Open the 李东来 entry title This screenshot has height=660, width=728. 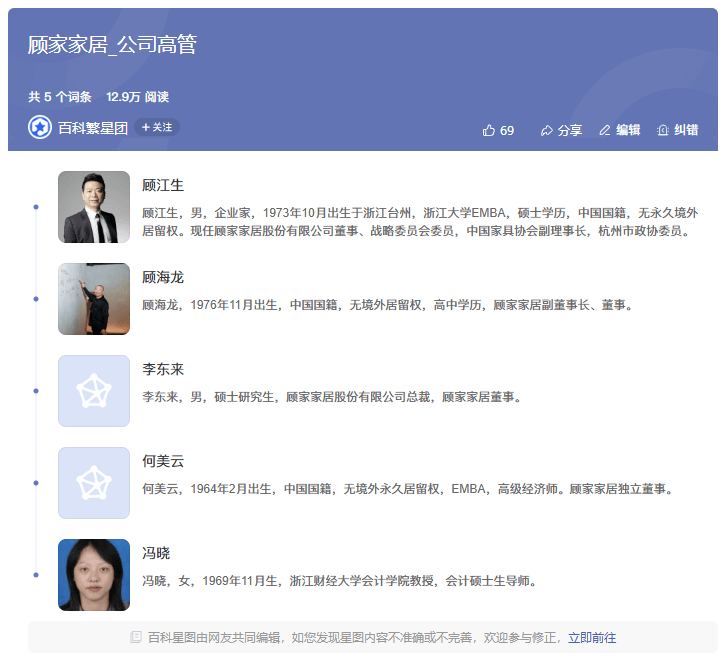[x=163, y=369]
